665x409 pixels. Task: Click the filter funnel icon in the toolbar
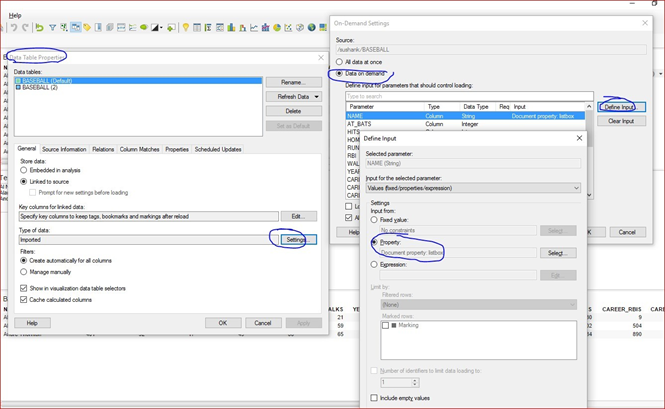[x=52, y=28]
